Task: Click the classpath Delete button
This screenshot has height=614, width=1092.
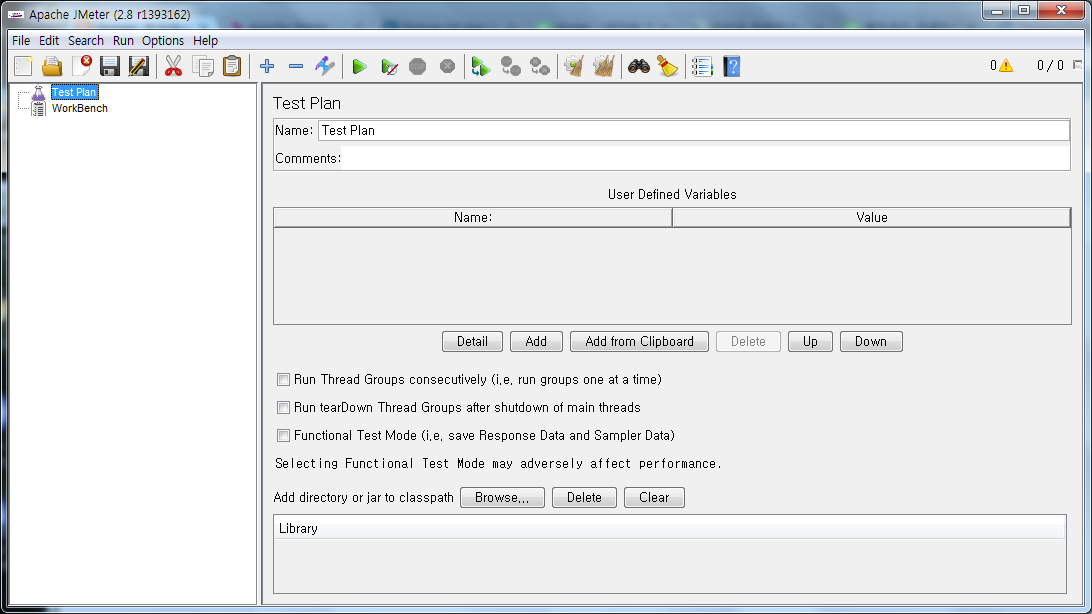Action: tap(584, 497)
